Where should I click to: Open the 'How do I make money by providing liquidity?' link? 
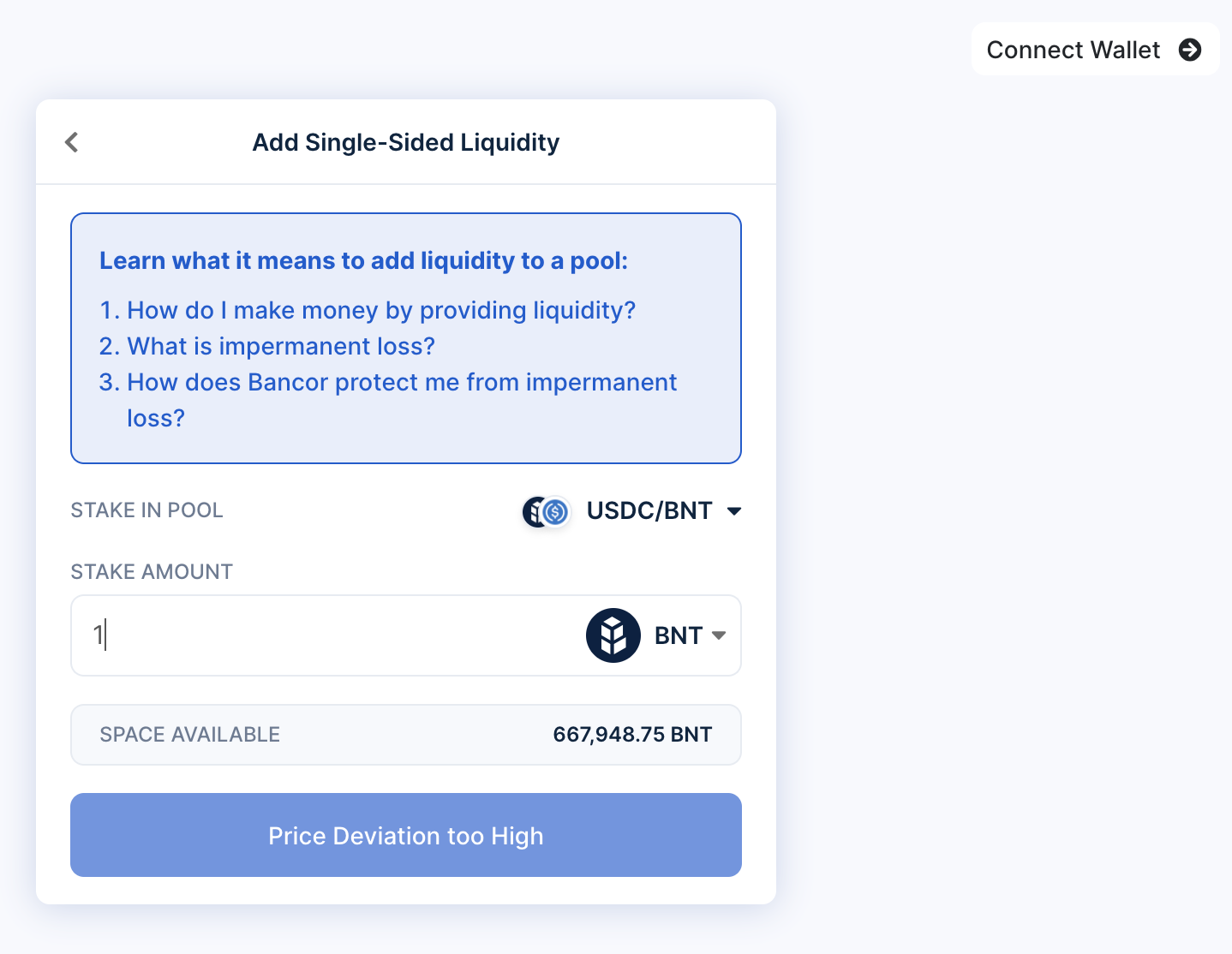click(382, 310)
